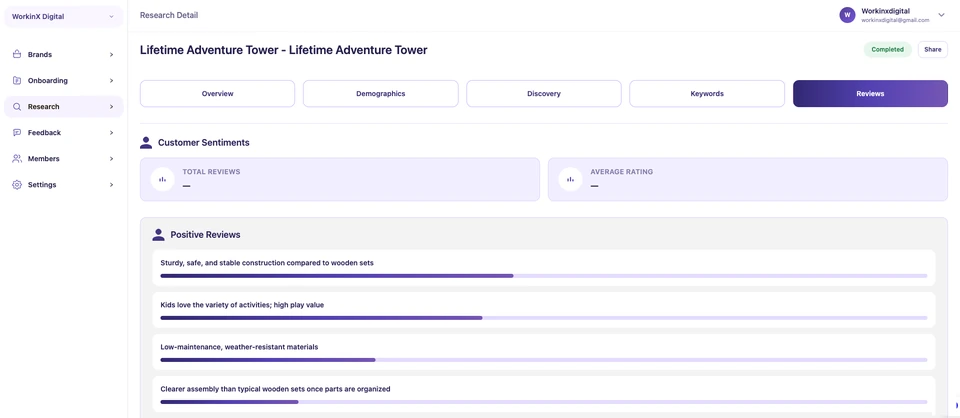Expand the Onboarding chevron
This screenshot has width=960, height=418.
tap(111, 80)
